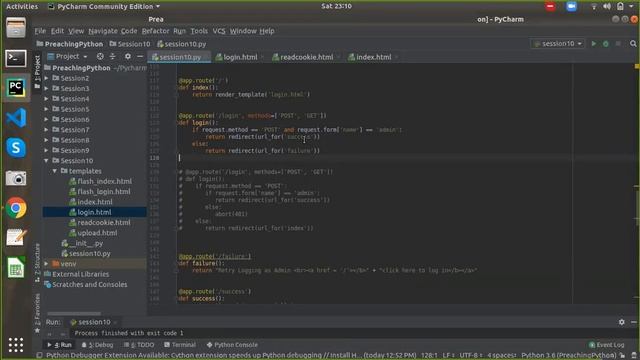Open the Refactor menu
This screenshot has width=640, height=360.
(155, 31)
